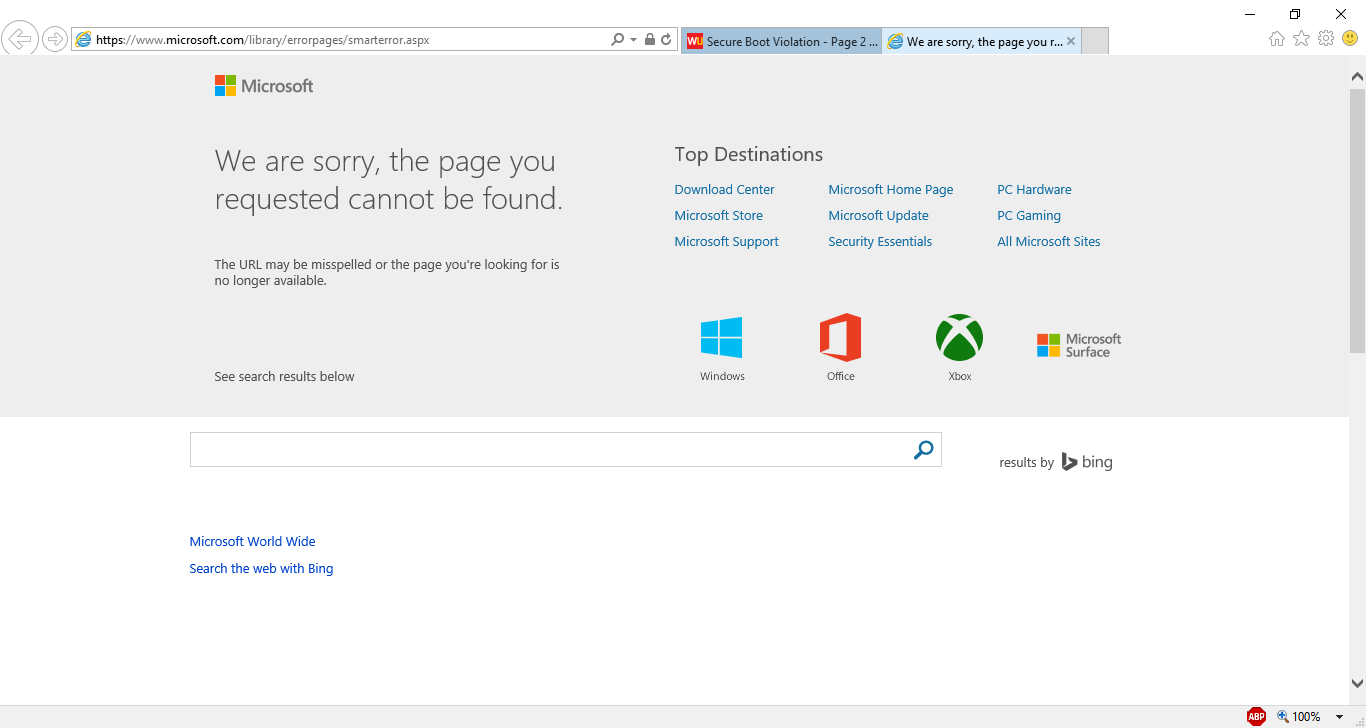Click in the Bing search text field
1366x728 pixels.
click(548, 450)
